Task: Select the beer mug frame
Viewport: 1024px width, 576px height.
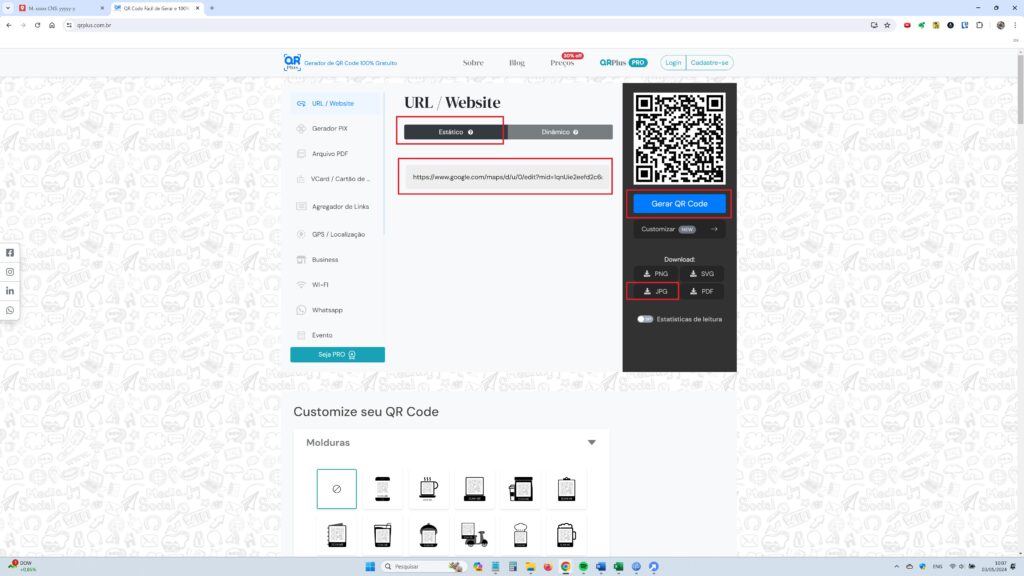Action: [566, 535]
